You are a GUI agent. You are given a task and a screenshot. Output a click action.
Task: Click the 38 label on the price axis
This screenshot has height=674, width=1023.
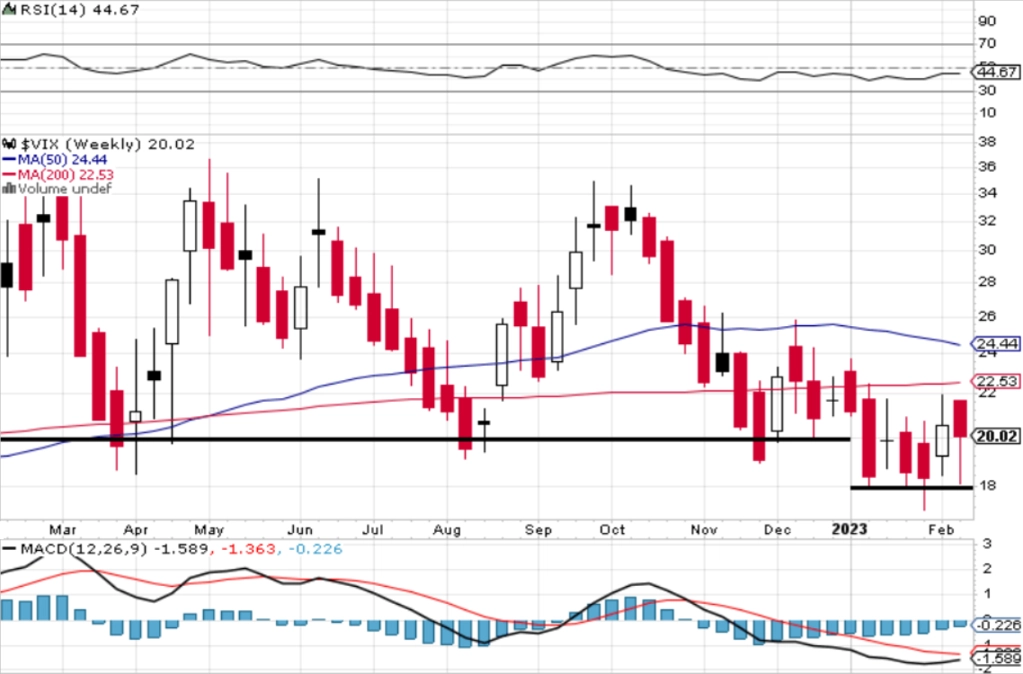987,141
